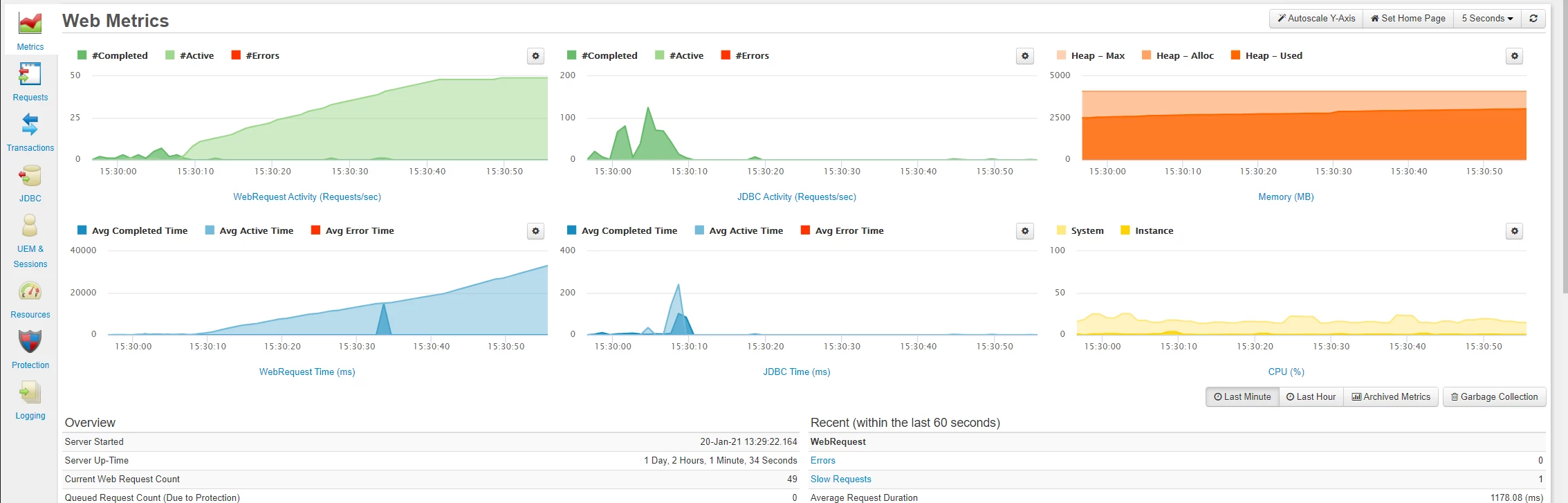Open settings gear for JDBC Activity chart
The width and height of the screenshot is (1568, 503).
[x=1025, y=56]
